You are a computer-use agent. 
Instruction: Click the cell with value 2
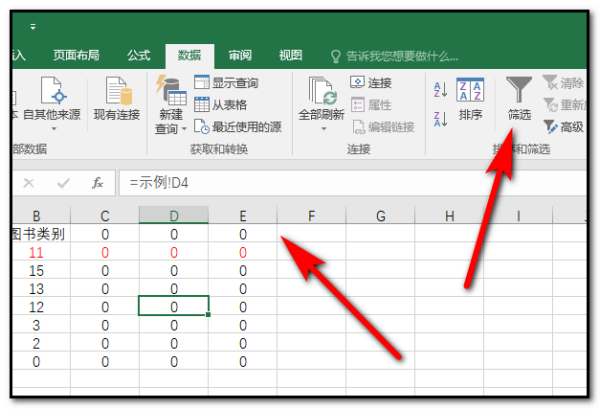pyautogui.click(x=41, y=344)
